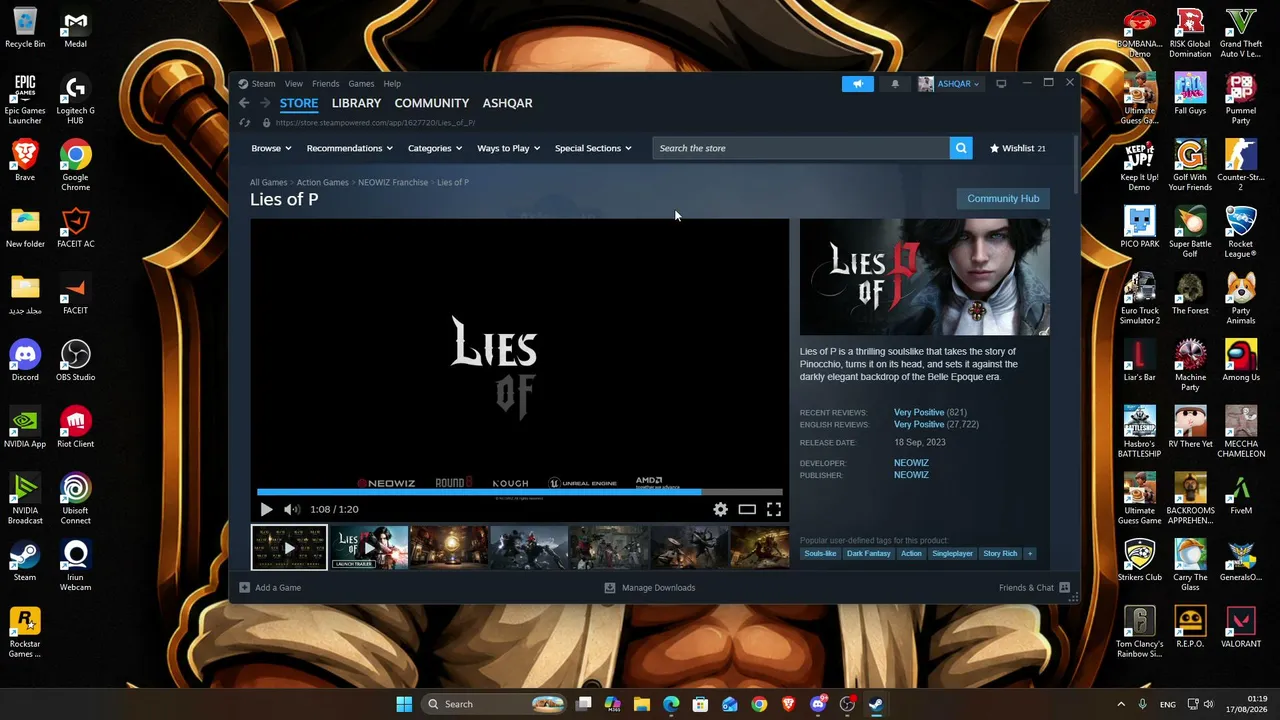This screenshot has height=720, width=1280.
Task: Go back with the Steam back arrow
Action: tap(244, 103)
